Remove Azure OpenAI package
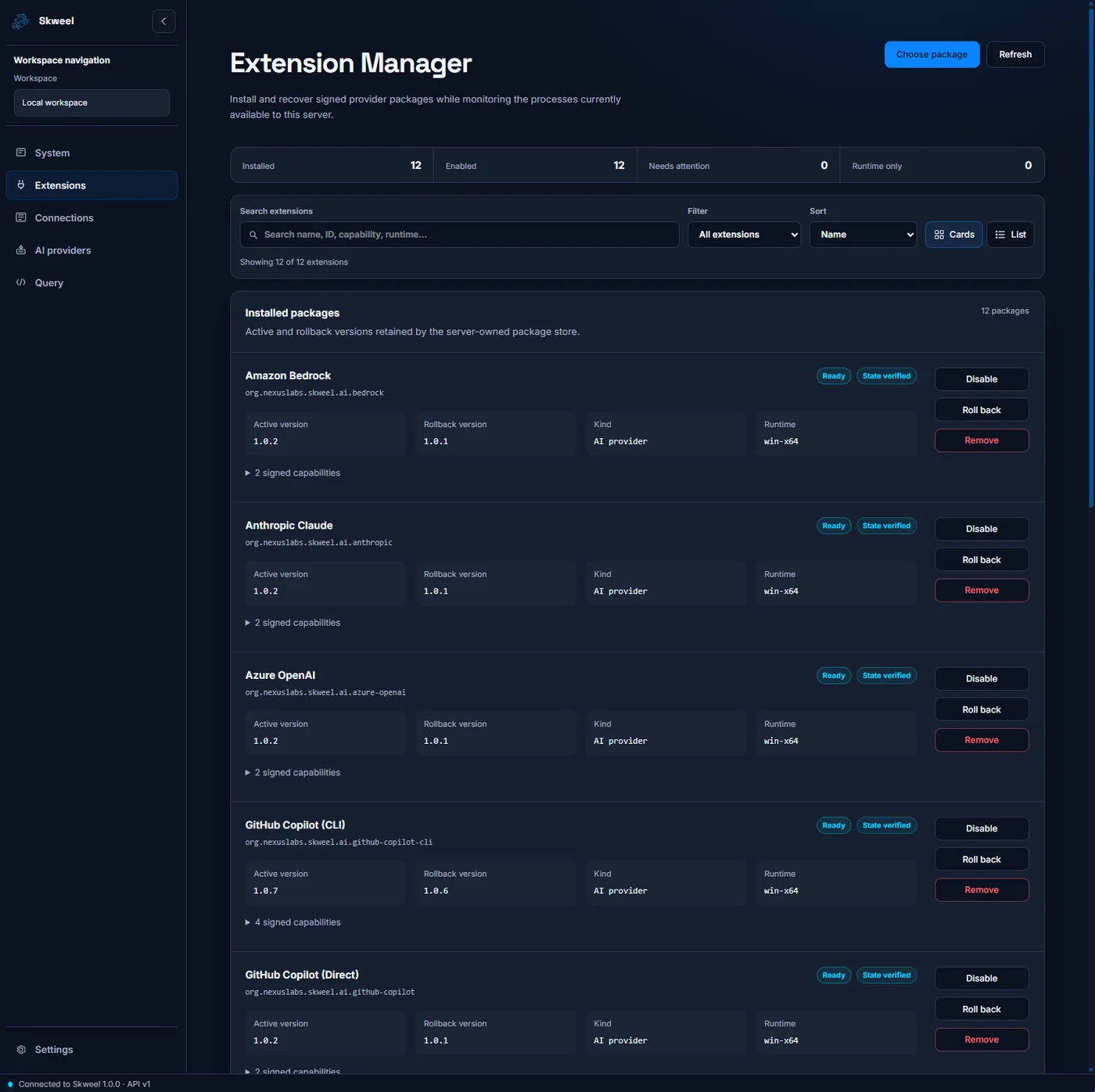This screenshot has height=1092, width=1095. (982, 740)
